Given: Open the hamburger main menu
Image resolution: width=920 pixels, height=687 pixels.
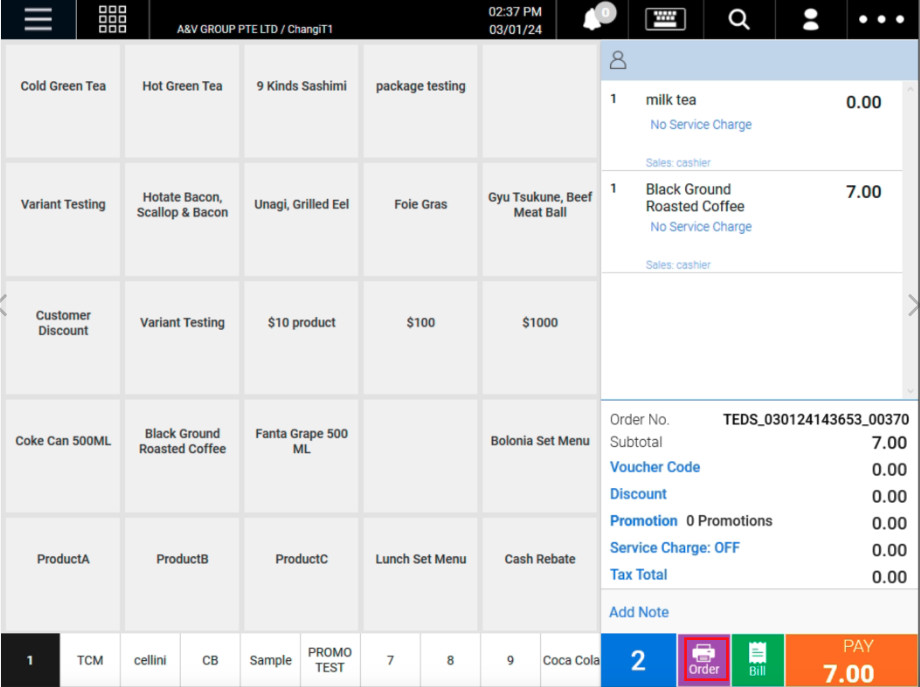Looking at the screenshot, I should [x=37, y=19].
